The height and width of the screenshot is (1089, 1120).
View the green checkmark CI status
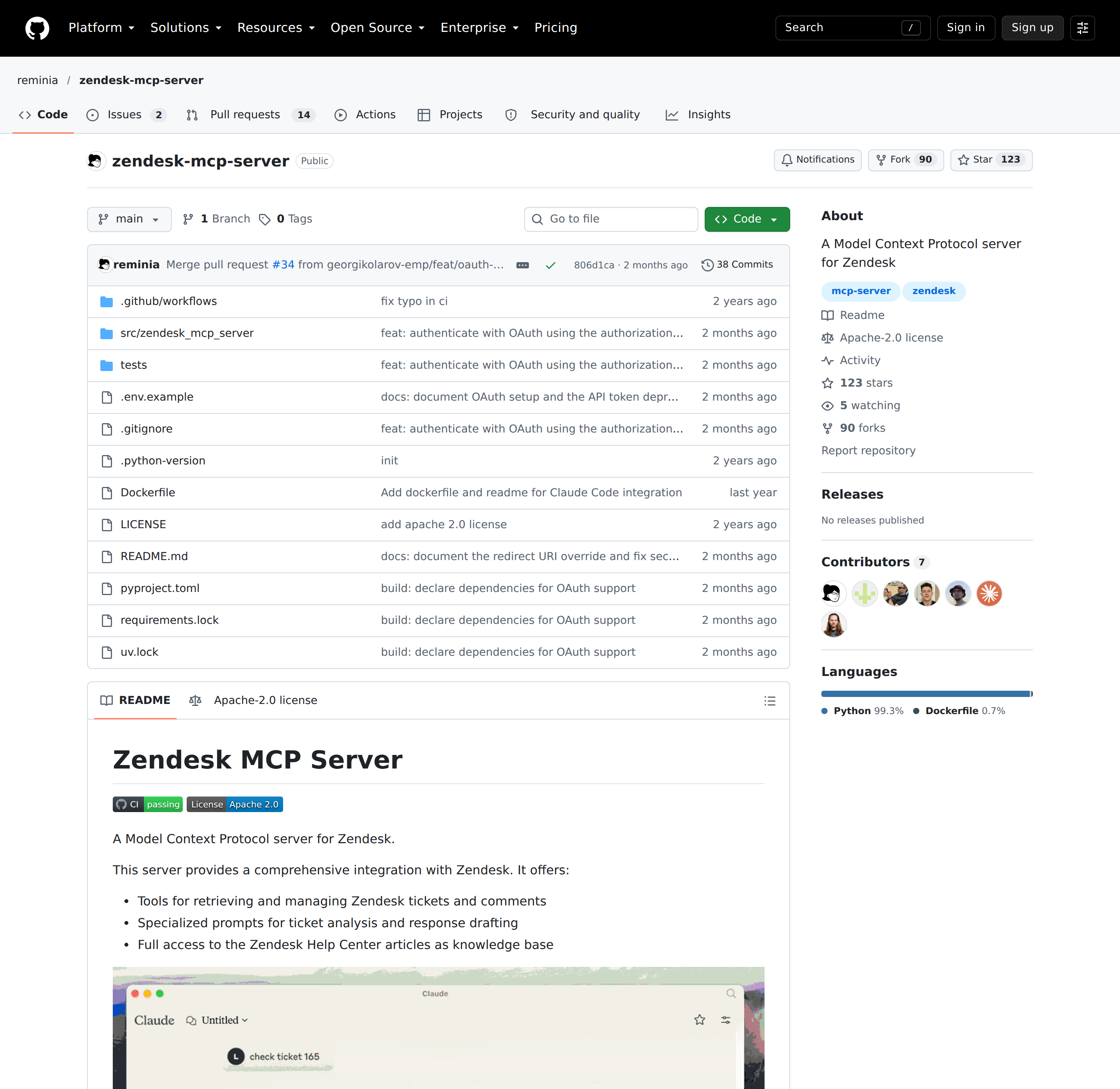550,265
